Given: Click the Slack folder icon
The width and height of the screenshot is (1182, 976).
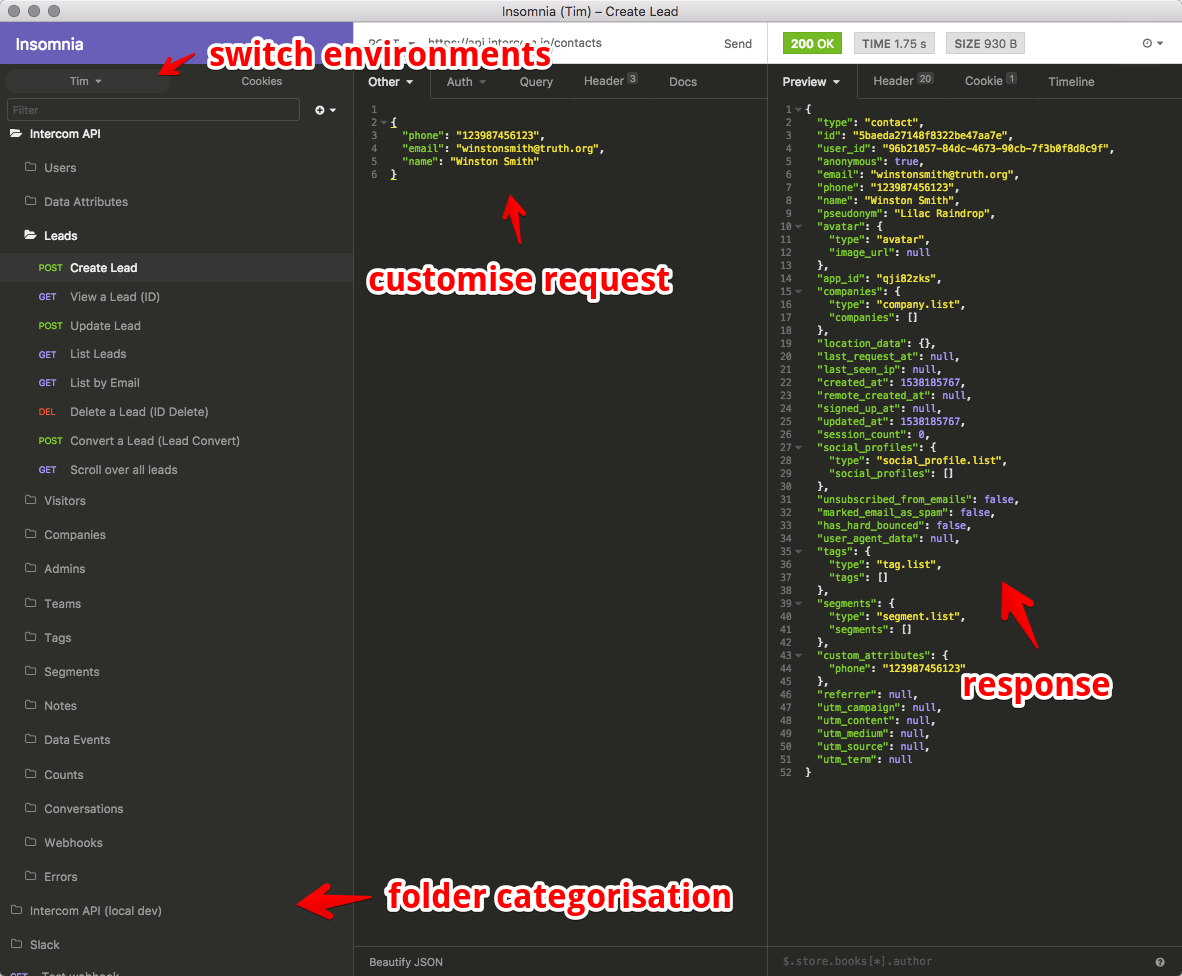Looking at the screenshot, I should click(x=16, y=945).
